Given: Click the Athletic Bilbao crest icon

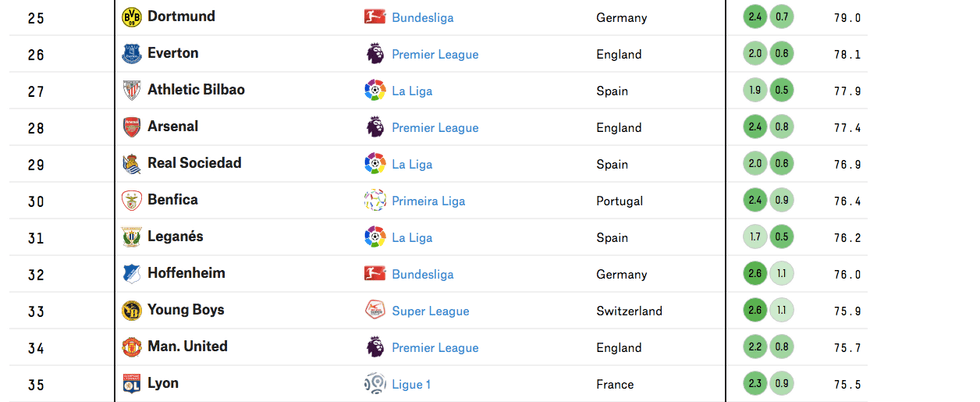Looking at the screenshot, I should [131, 91].
